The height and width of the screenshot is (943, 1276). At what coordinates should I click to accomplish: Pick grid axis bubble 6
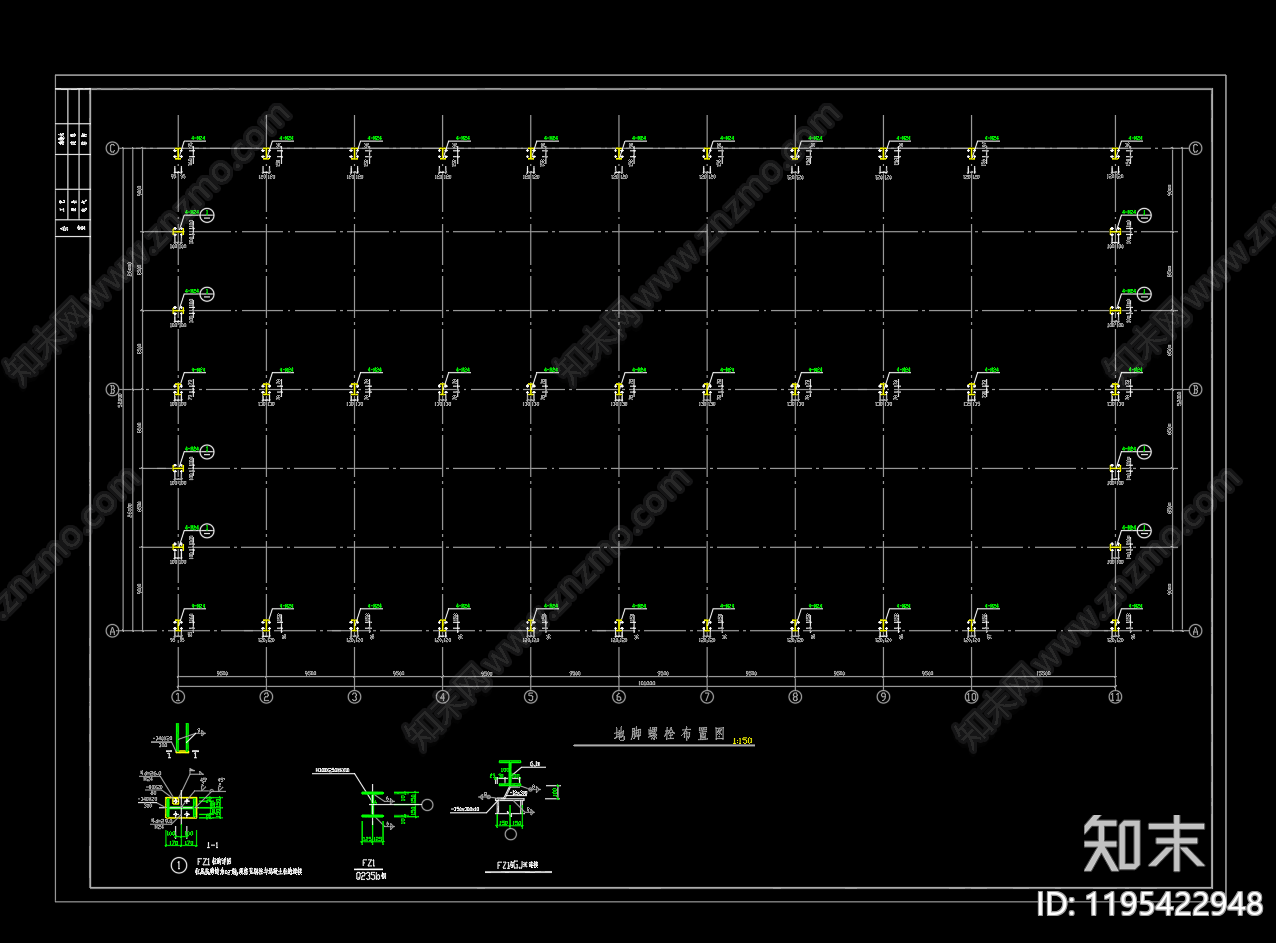(x=618, y=696)
